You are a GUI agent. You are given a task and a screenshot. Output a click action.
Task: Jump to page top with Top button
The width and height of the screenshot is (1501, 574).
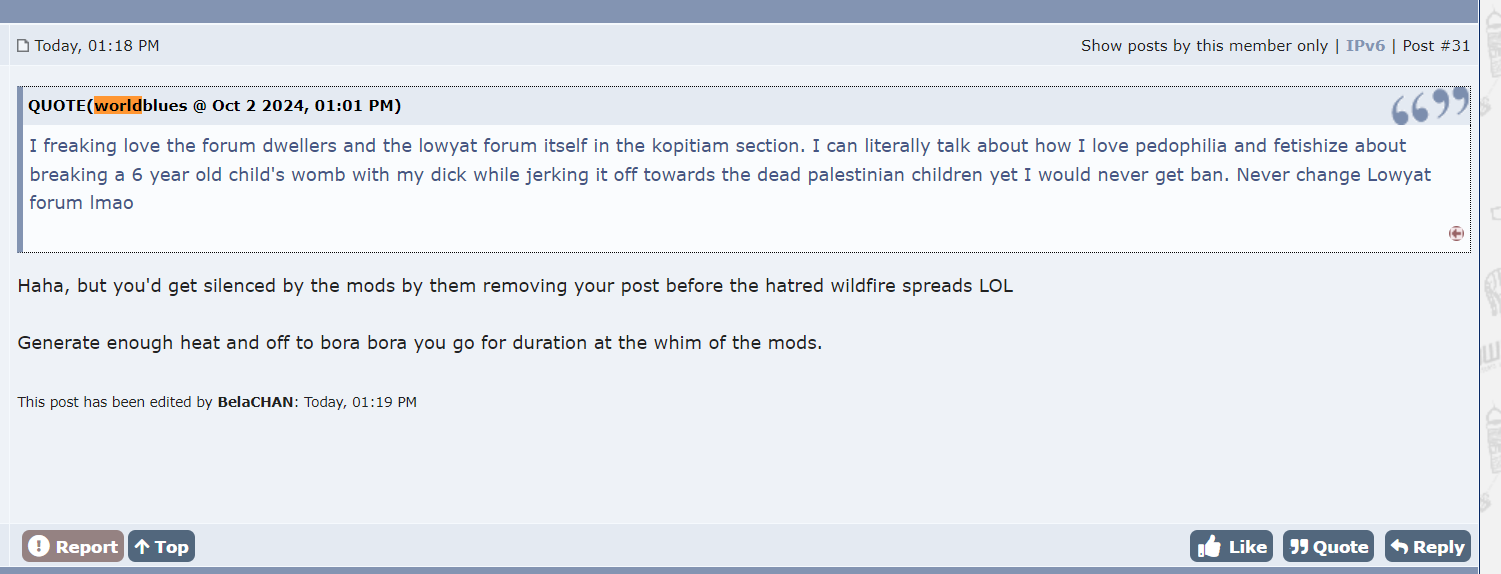click(162, 546)
